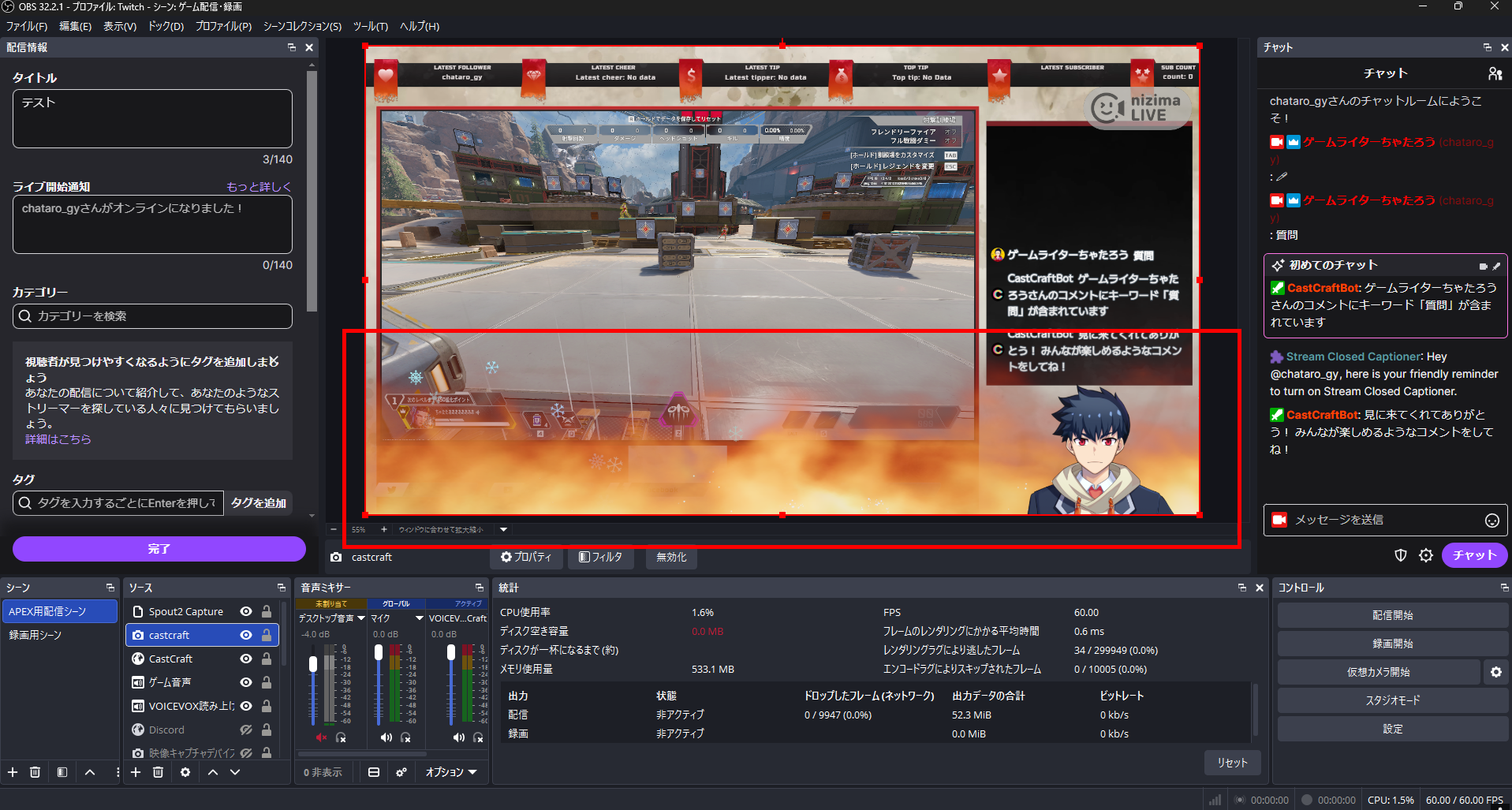Unlock the castcraft source

click(x=267, y=635)
